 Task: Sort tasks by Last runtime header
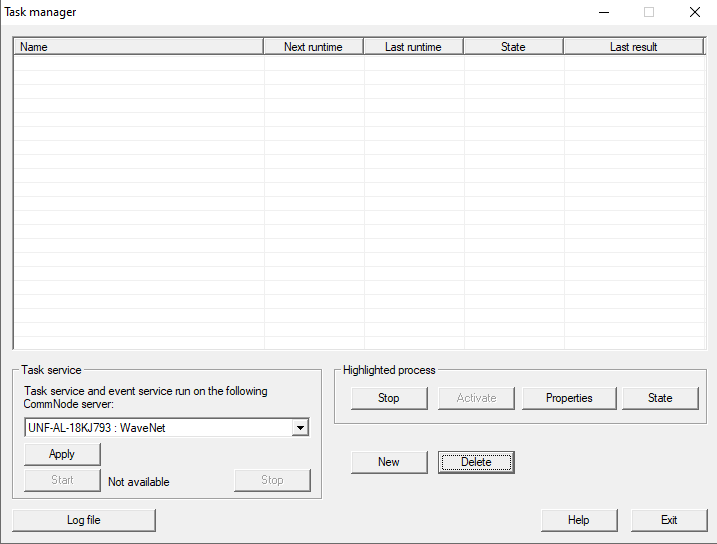(x=413, y=47)
